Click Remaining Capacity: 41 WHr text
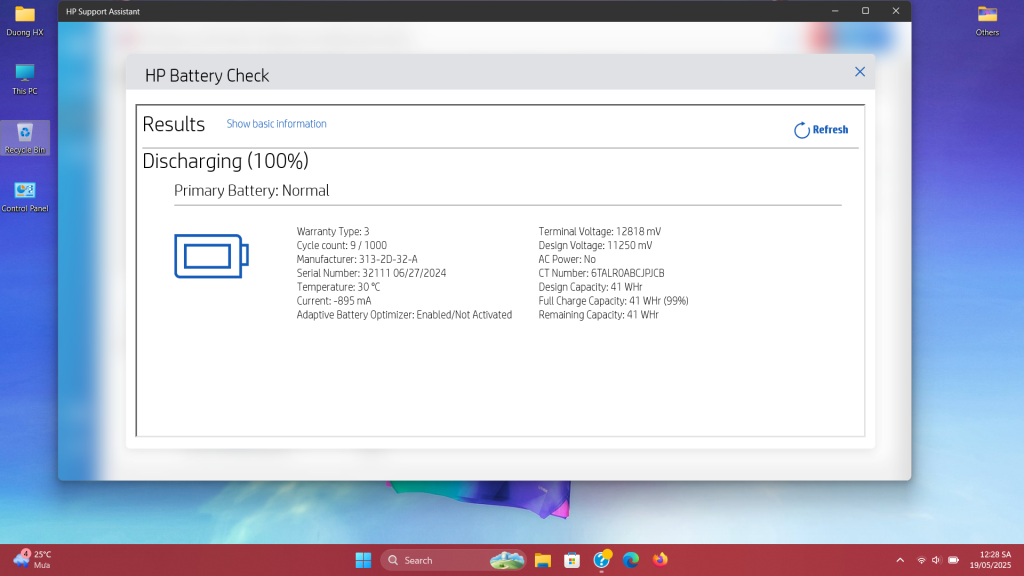 pyautogui.click(x=598, y=315)
